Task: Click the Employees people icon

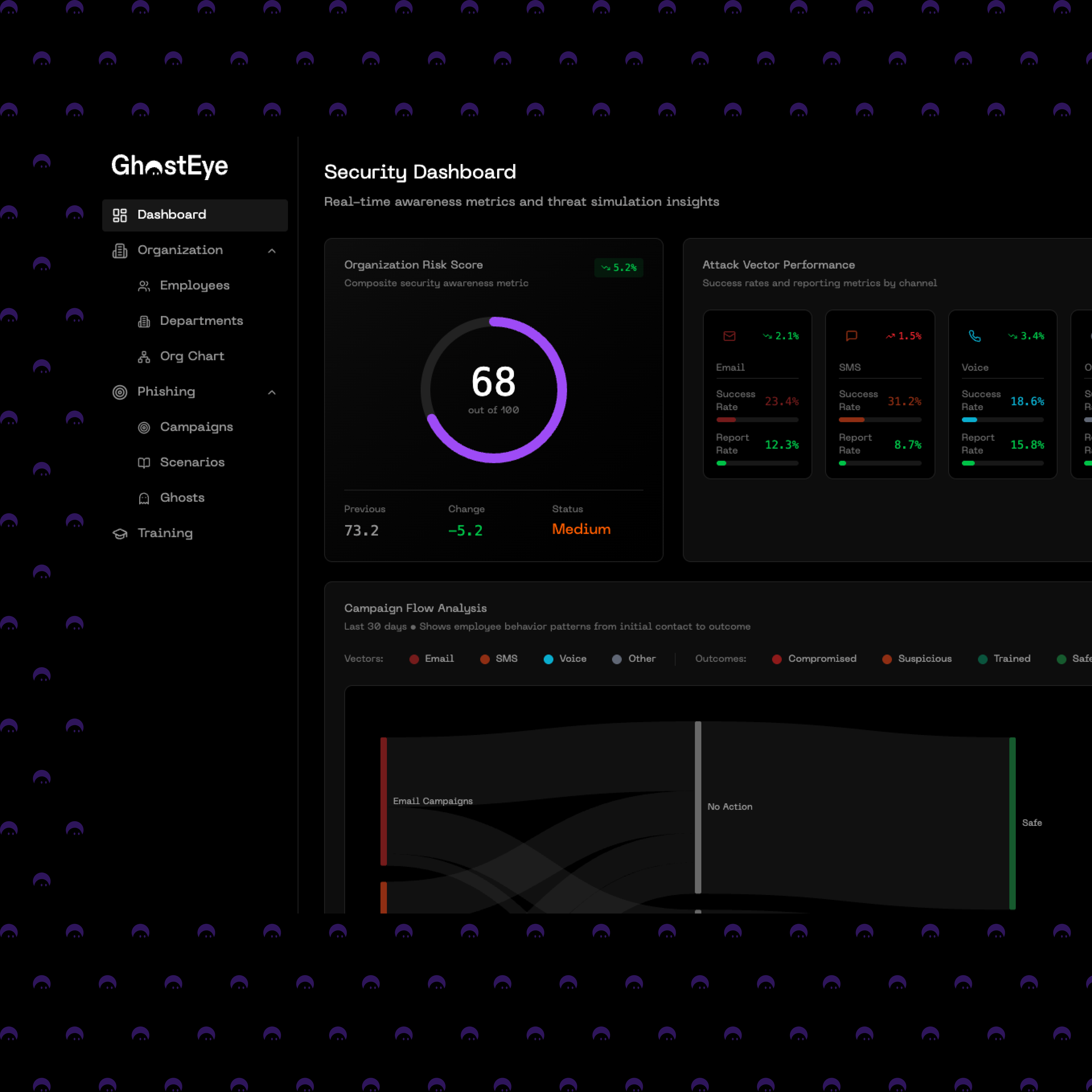Action: pyautogui.click(x=144, y=286)
